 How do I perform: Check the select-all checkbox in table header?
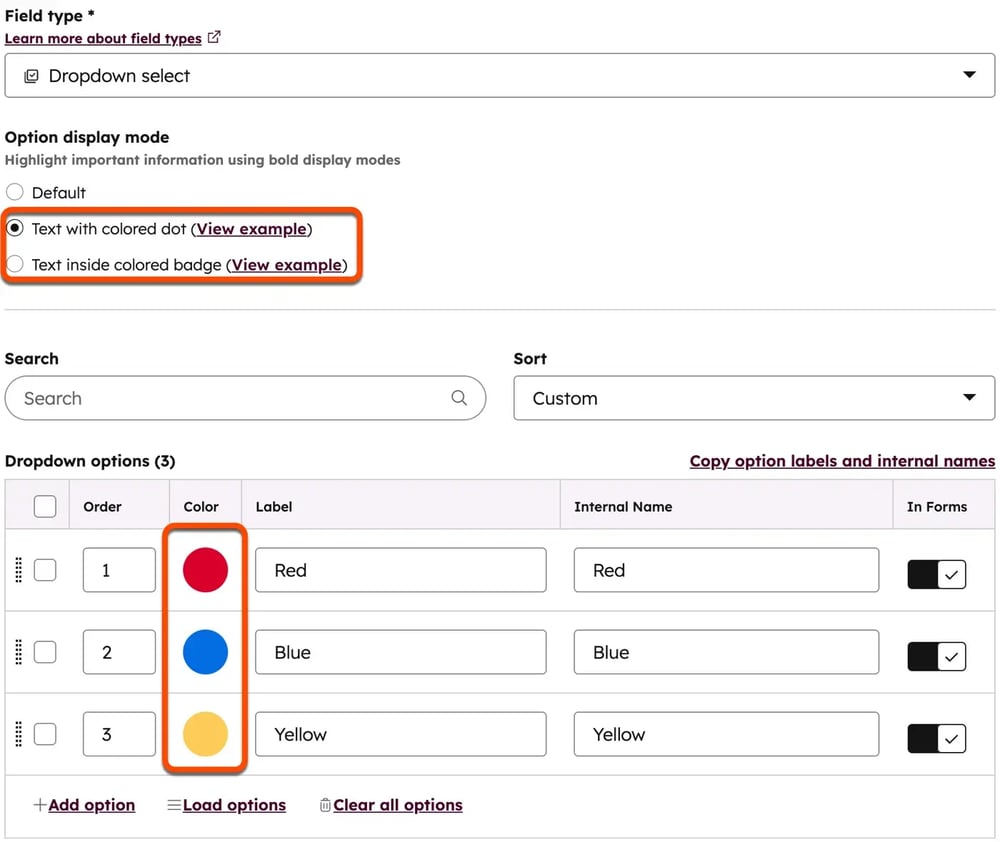(x=45, y=506)
